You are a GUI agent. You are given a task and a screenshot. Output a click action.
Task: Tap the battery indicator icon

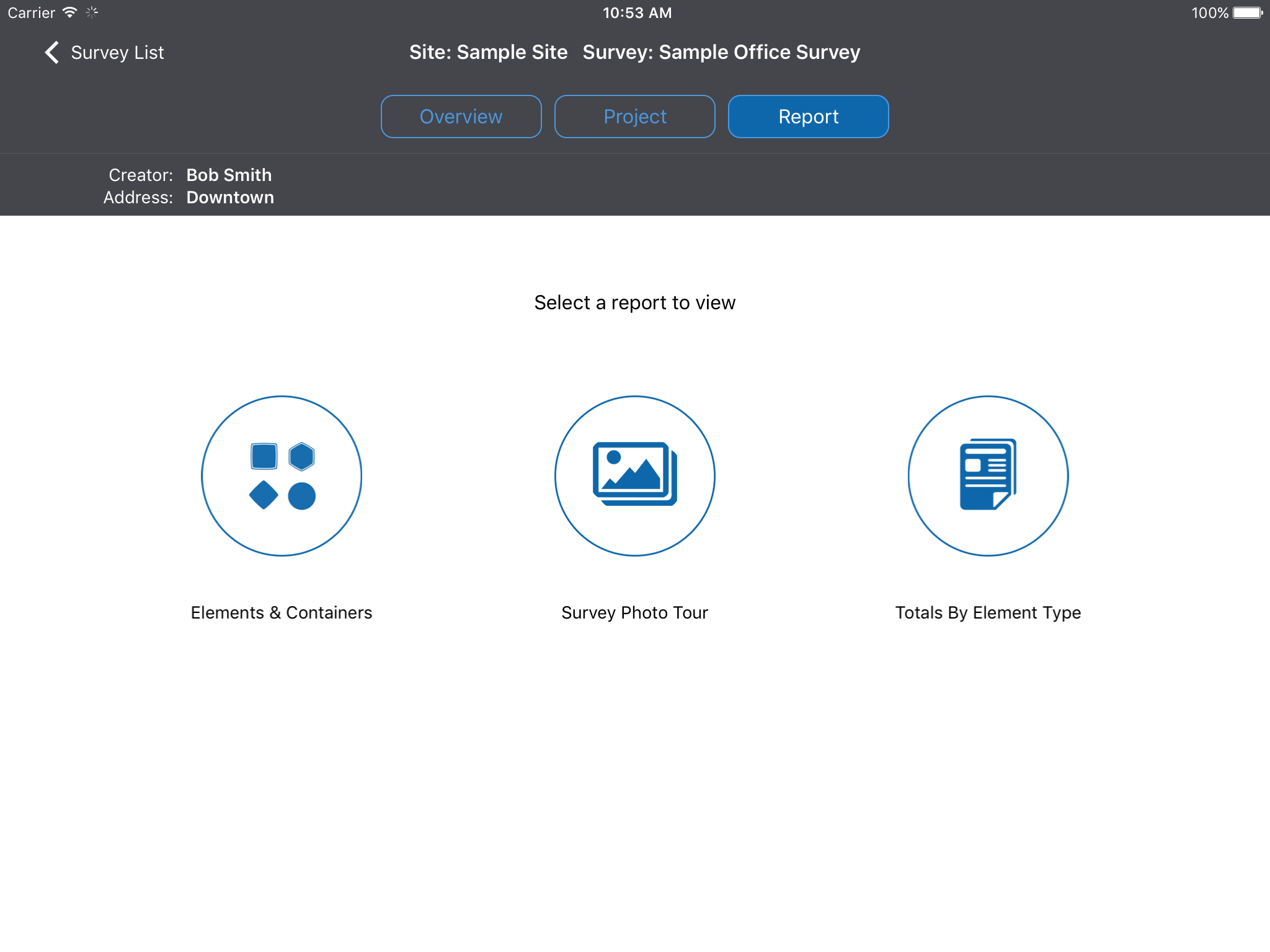click(1247, 13)
